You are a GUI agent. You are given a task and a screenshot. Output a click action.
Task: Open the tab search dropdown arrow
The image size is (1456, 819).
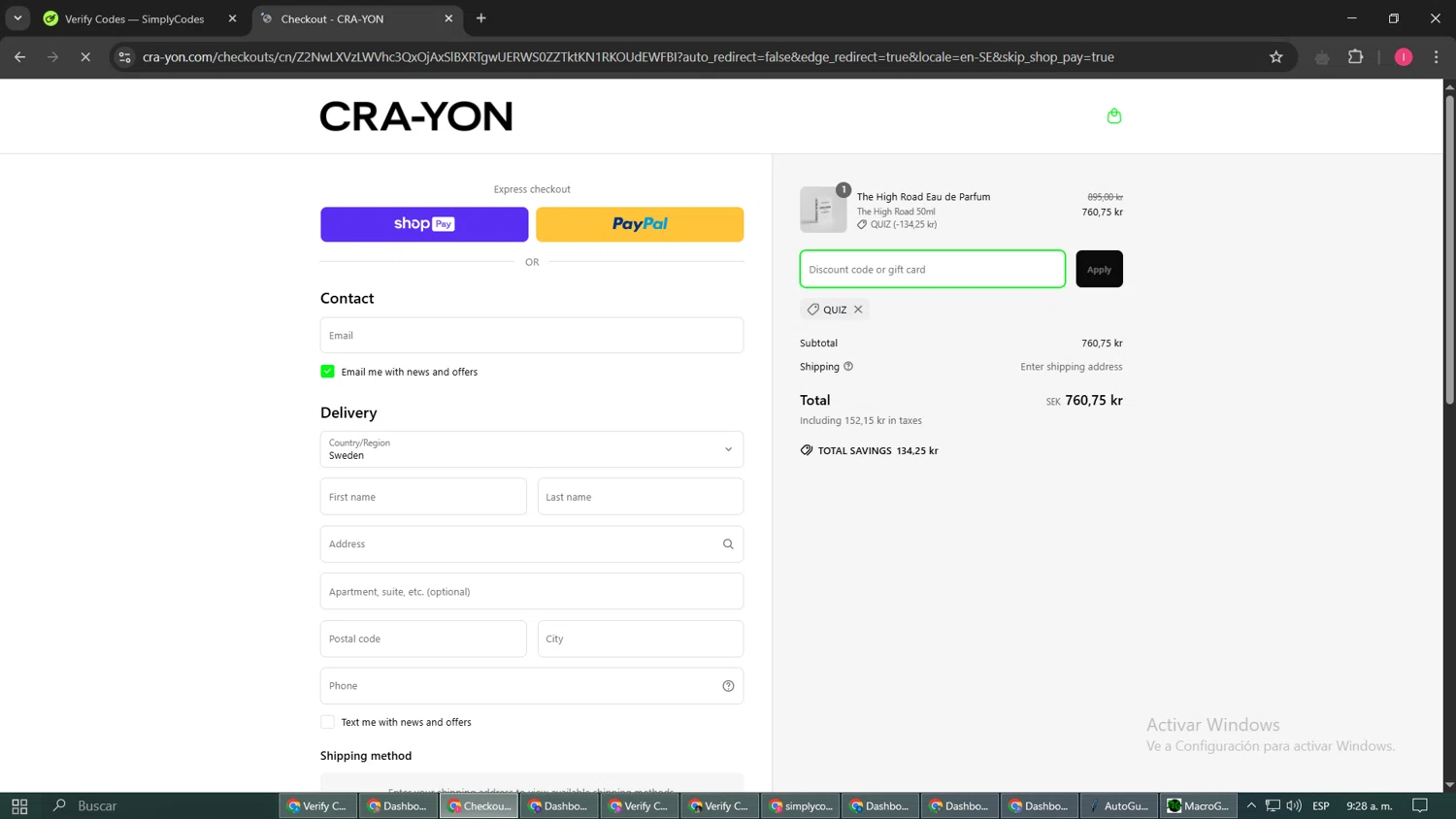coord(17,18)
